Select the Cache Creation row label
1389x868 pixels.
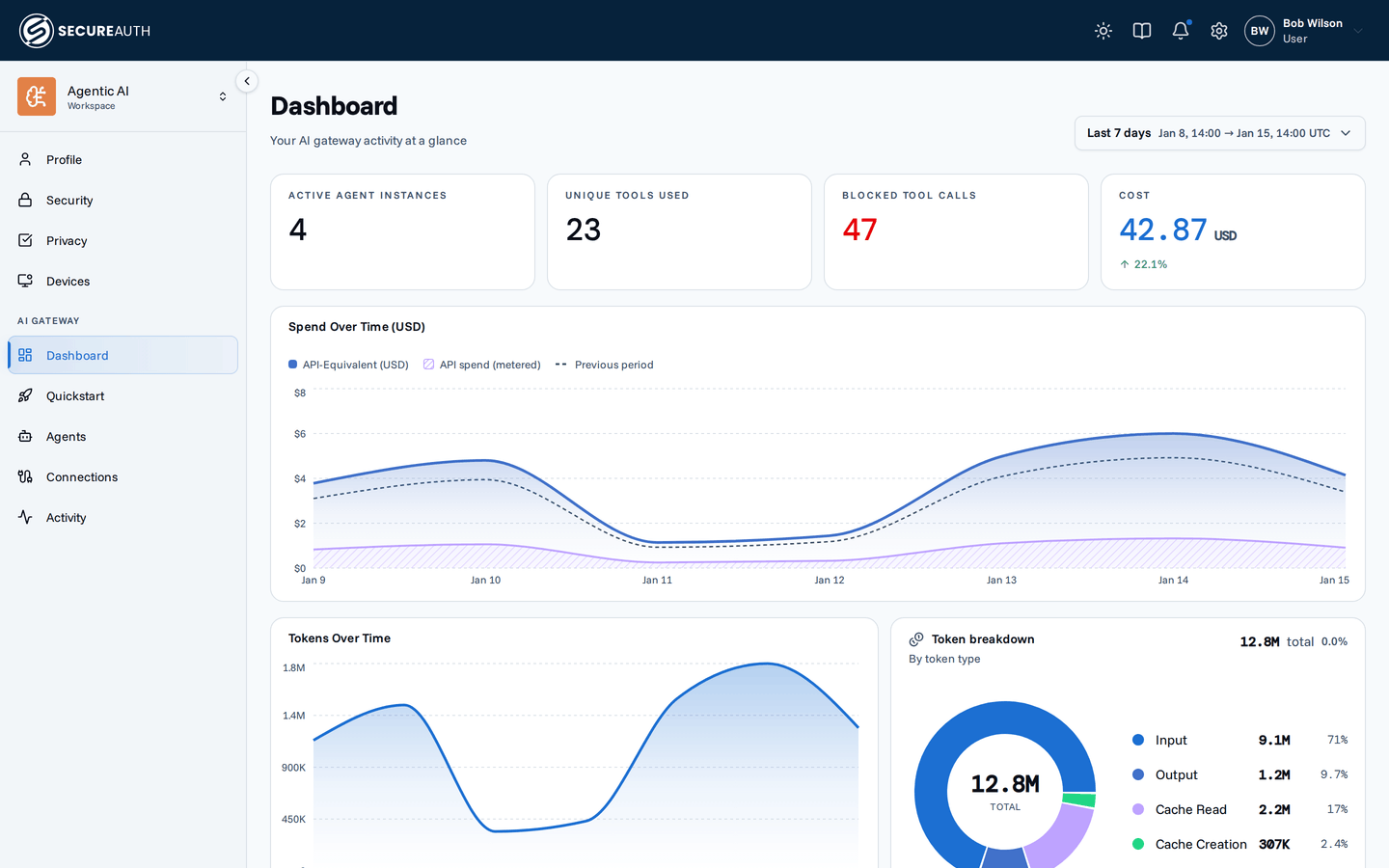coord(1201,844)
